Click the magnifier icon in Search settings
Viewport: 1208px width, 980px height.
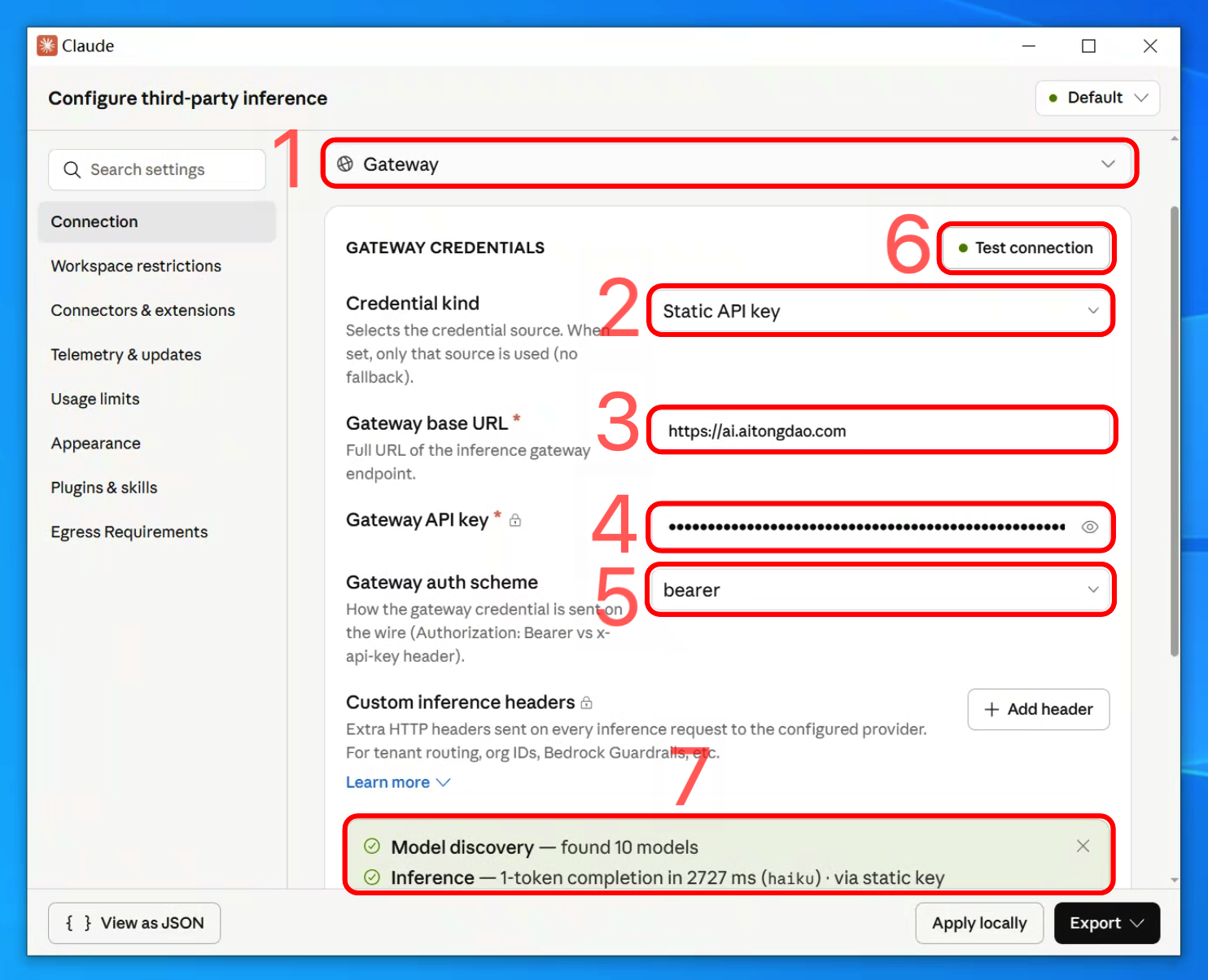click(x=72, y=169)
